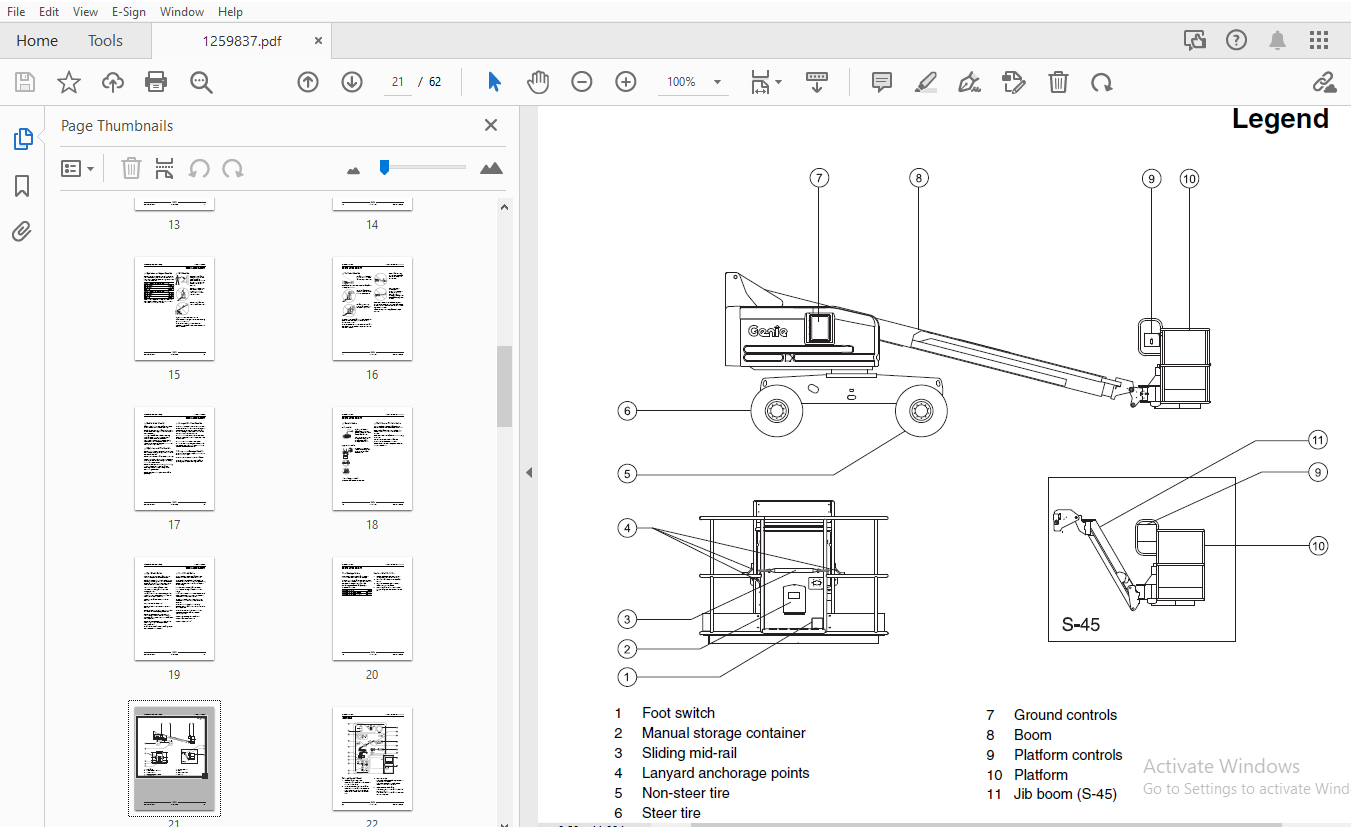Reduce thumbnail size small mountains icon
Screen dimensions: 1351x827
[x=353, y=170]
